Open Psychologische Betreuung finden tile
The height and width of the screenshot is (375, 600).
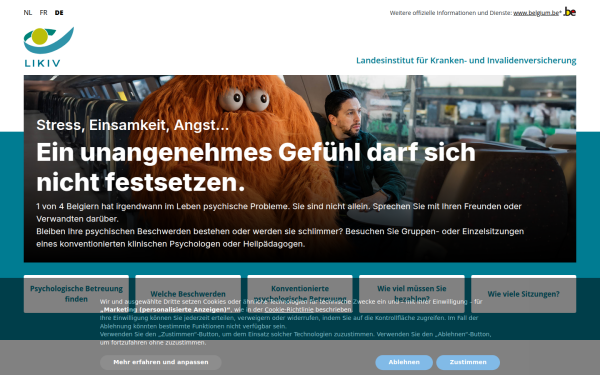[x=76, y=294]
